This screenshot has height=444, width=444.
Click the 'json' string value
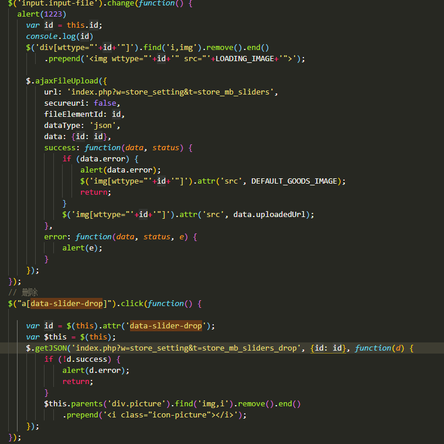click(x=103, y=126)
